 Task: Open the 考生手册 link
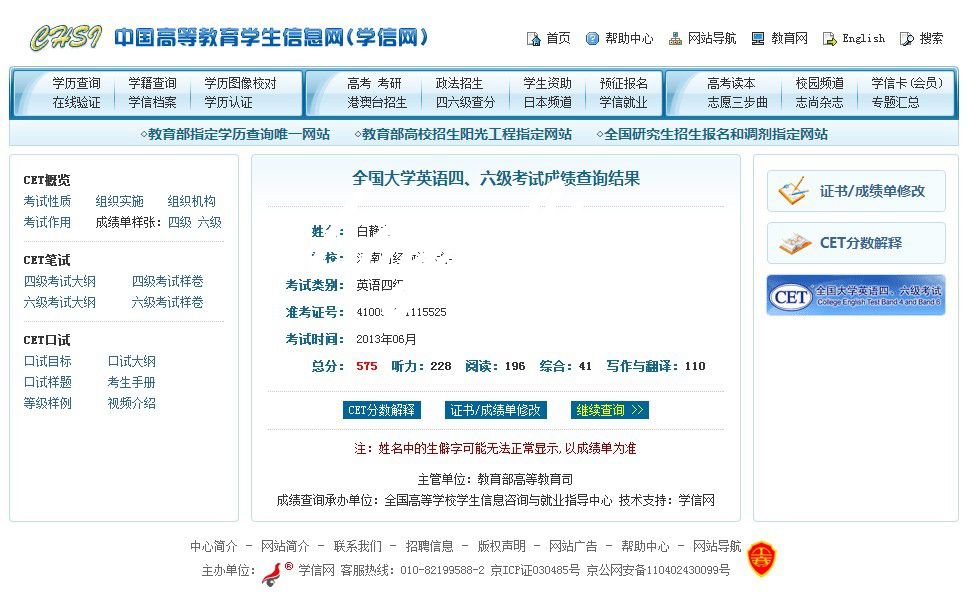132,382
